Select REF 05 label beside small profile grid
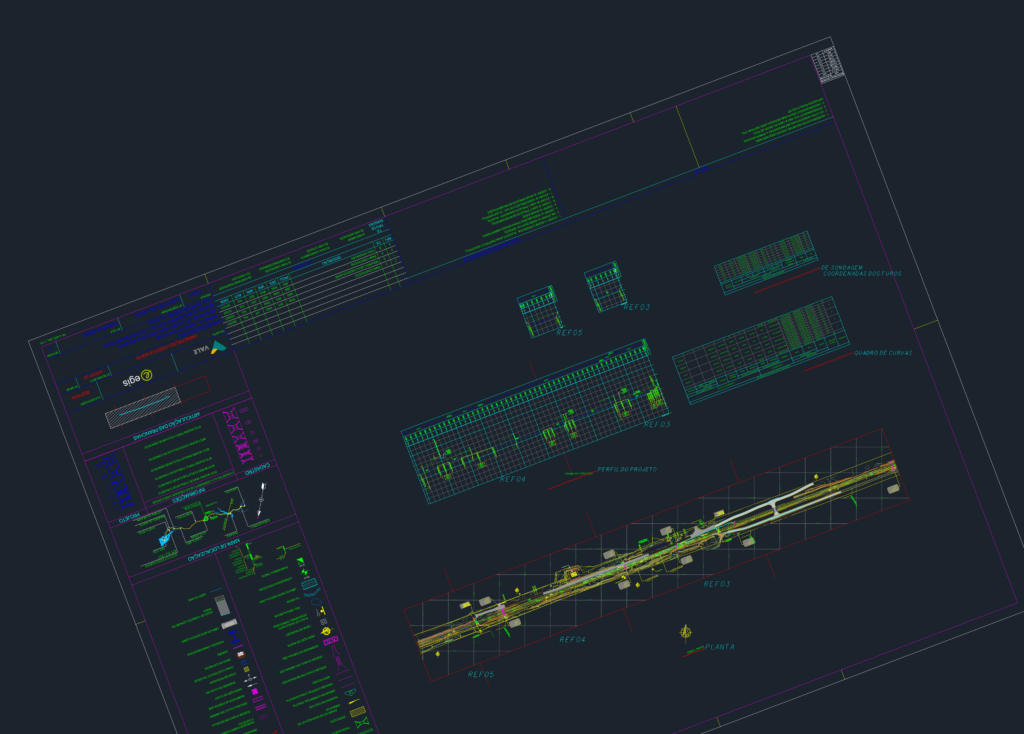 click(x=569, y=332)
